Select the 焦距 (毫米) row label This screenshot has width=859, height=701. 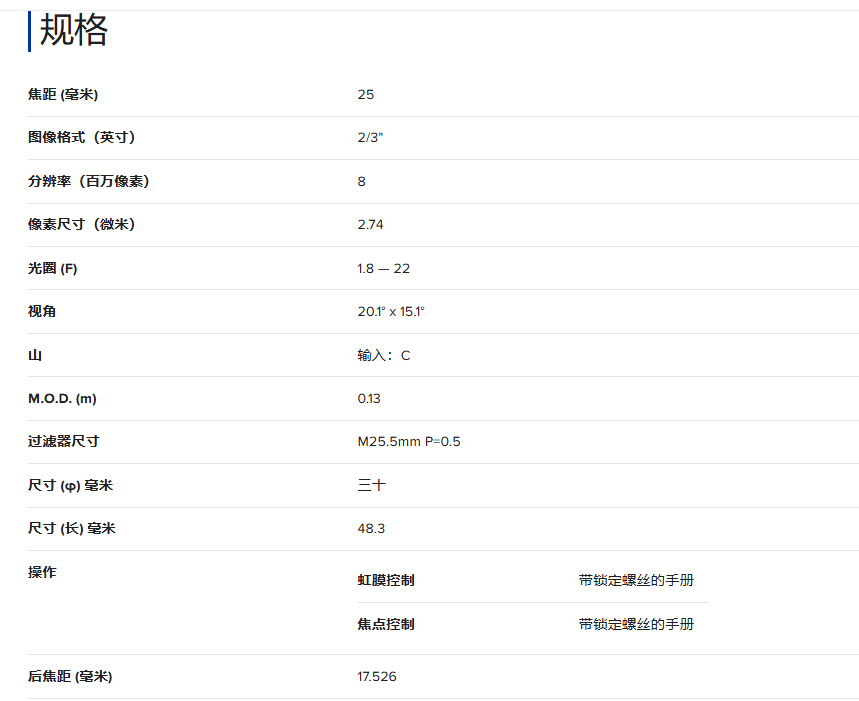tap(63, 95)
